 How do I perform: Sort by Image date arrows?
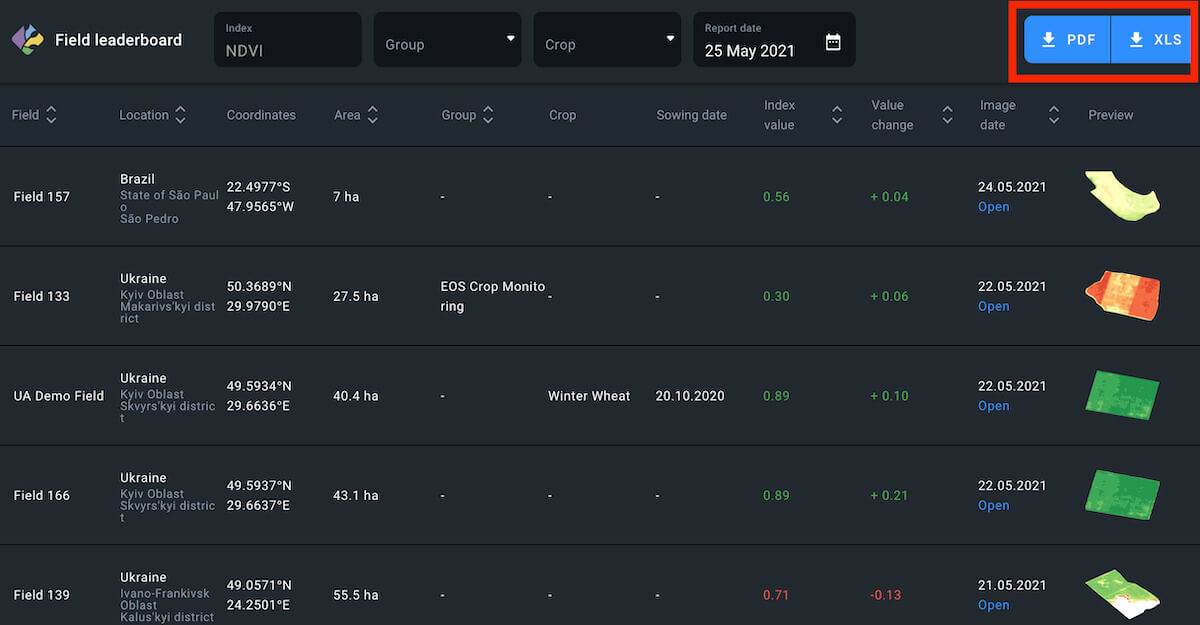(x=1053, y=115)
